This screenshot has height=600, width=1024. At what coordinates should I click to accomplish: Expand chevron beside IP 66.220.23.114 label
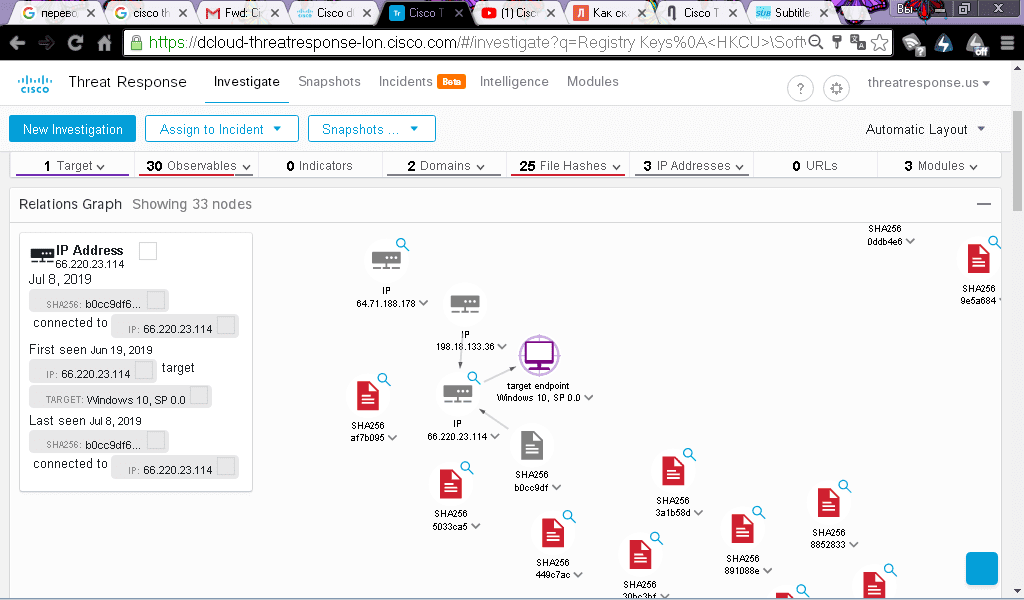(496, 436)
